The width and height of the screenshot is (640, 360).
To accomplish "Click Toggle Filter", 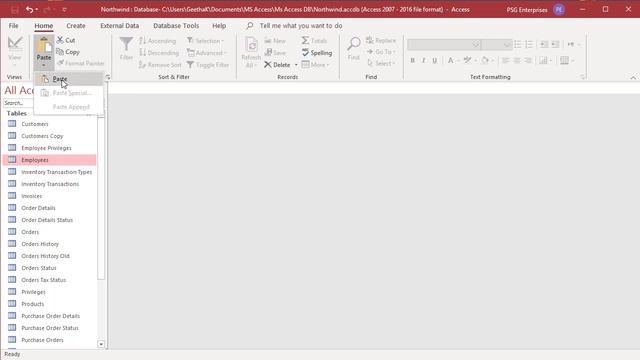I will [208, 64].
